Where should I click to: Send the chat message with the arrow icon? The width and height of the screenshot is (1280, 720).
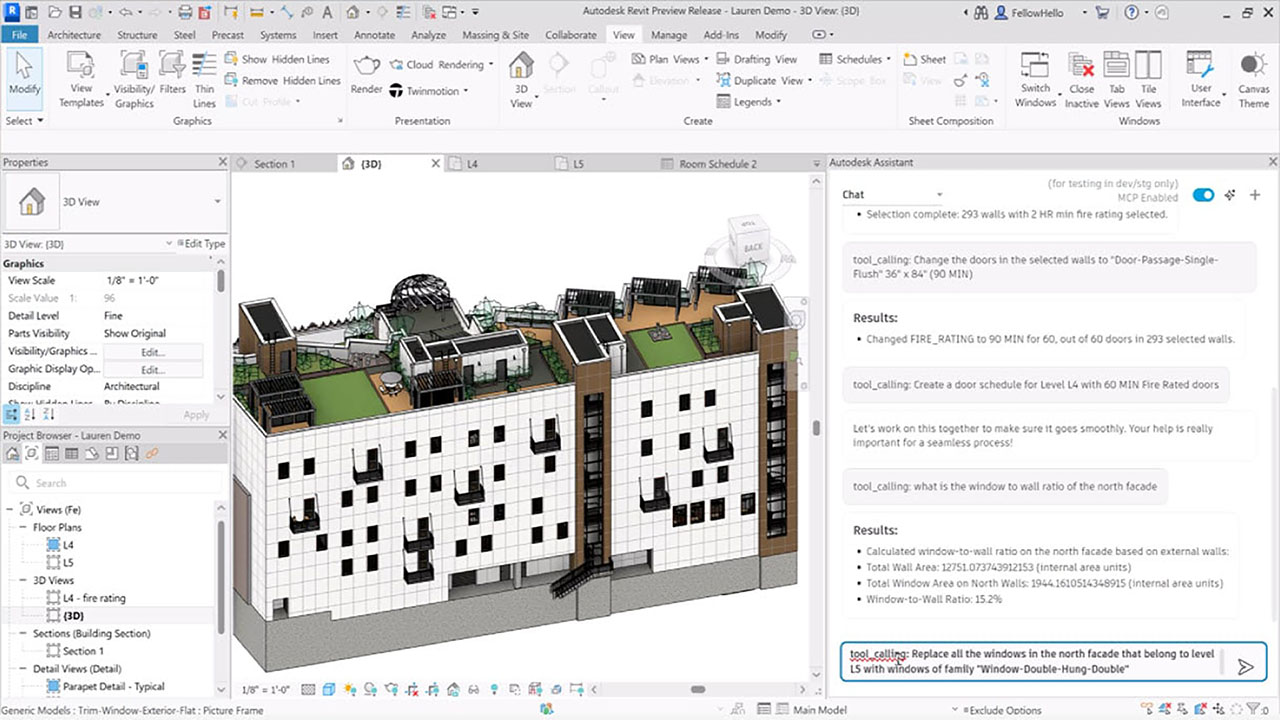(1247, 666)
